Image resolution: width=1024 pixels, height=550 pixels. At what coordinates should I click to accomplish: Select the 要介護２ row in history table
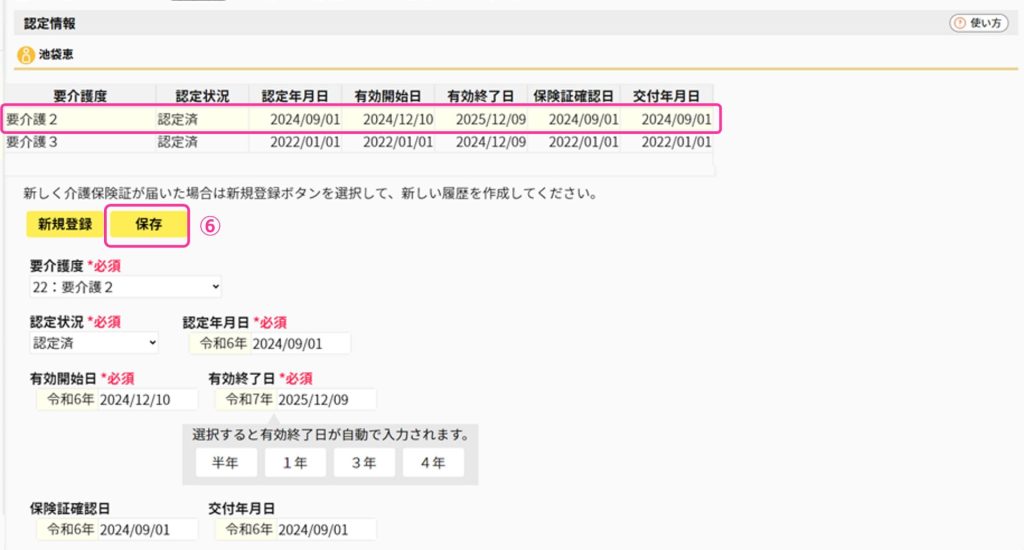[x=359, y=120]
